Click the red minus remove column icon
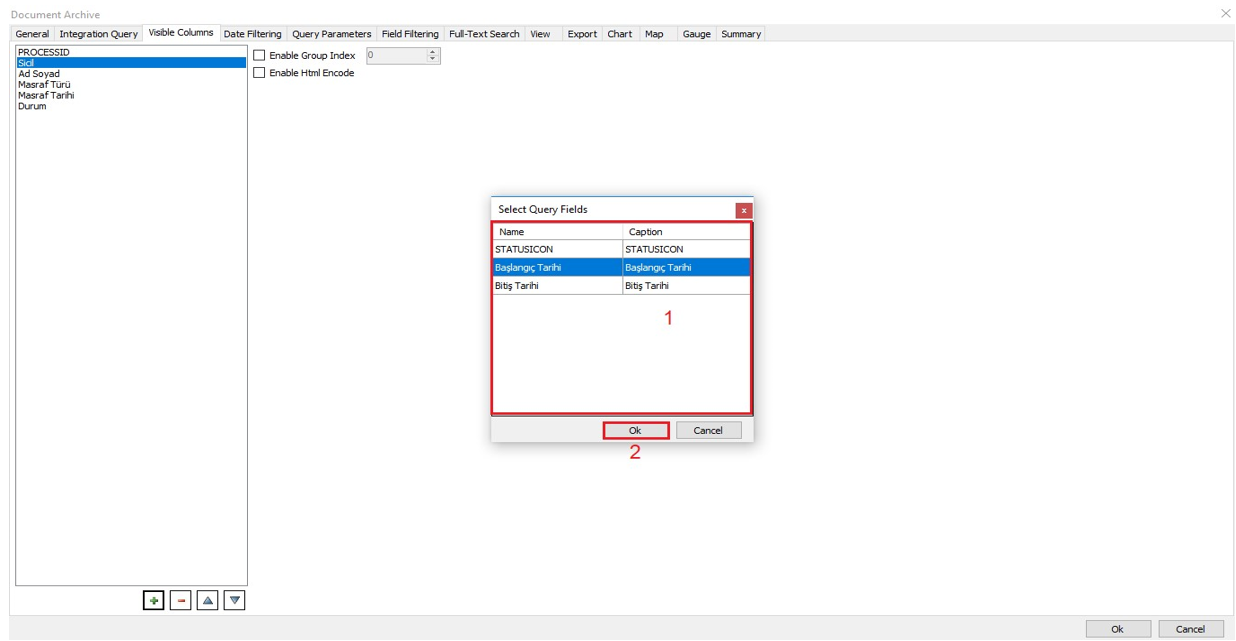This screenshot has height=641, width=1236. coord(181,600)
